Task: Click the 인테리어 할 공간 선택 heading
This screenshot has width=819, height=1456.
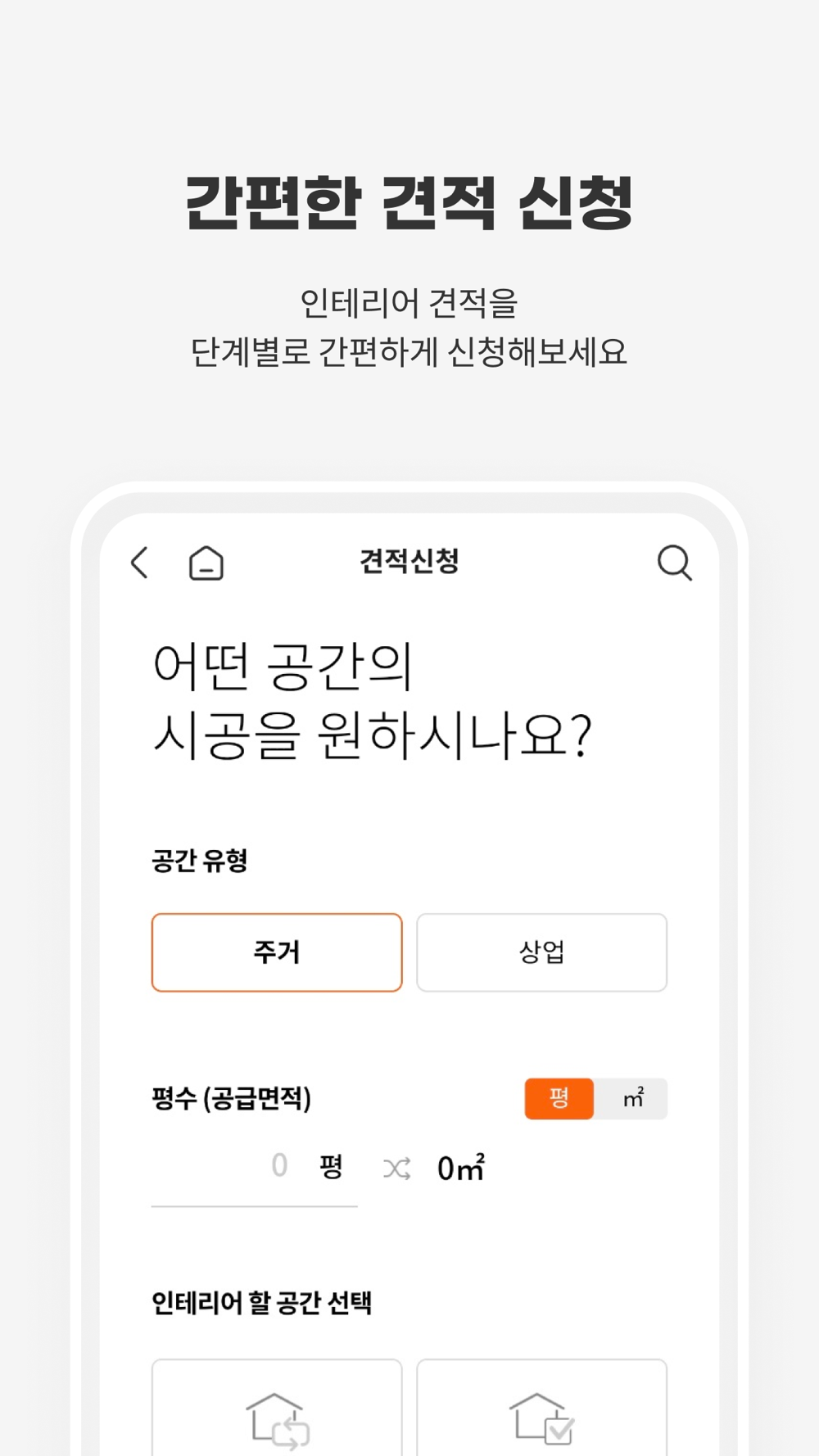Action: (x=262, y=1302)
